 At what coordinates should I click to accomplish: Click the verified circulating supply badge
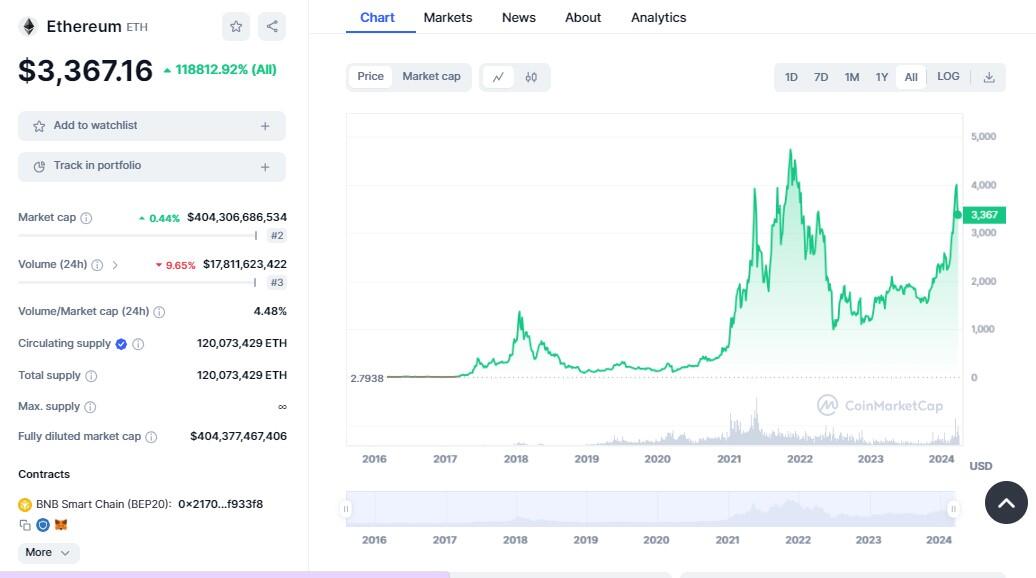[121, 344]
